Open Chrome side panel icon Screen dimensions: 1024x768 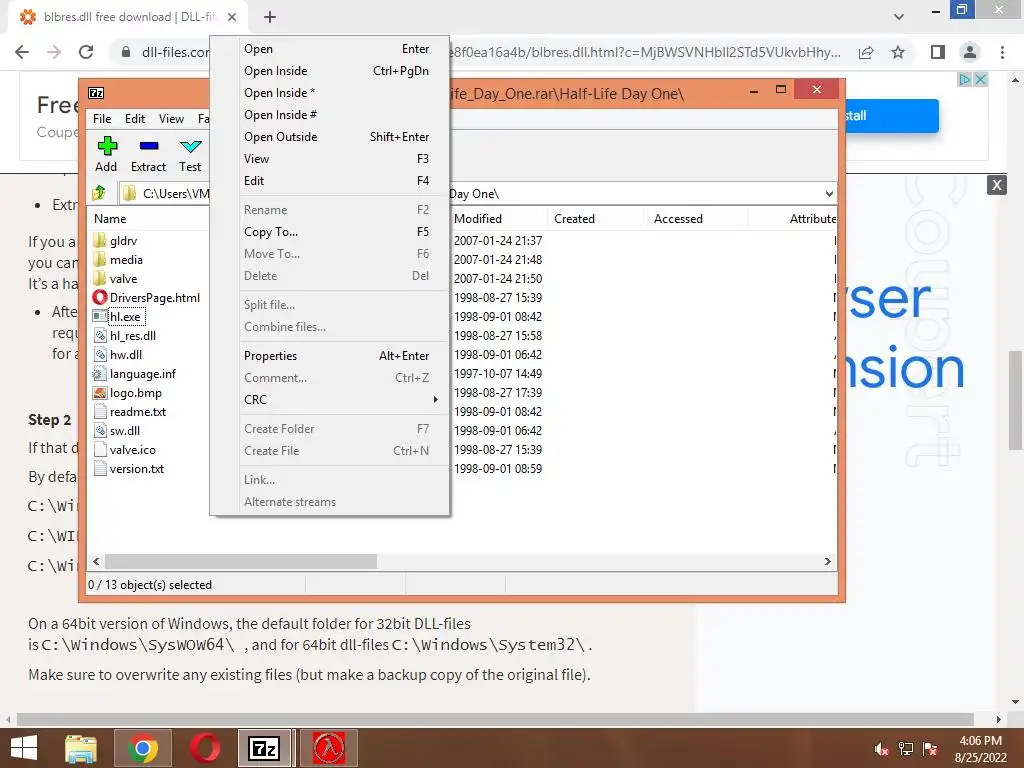coord(938,52)
